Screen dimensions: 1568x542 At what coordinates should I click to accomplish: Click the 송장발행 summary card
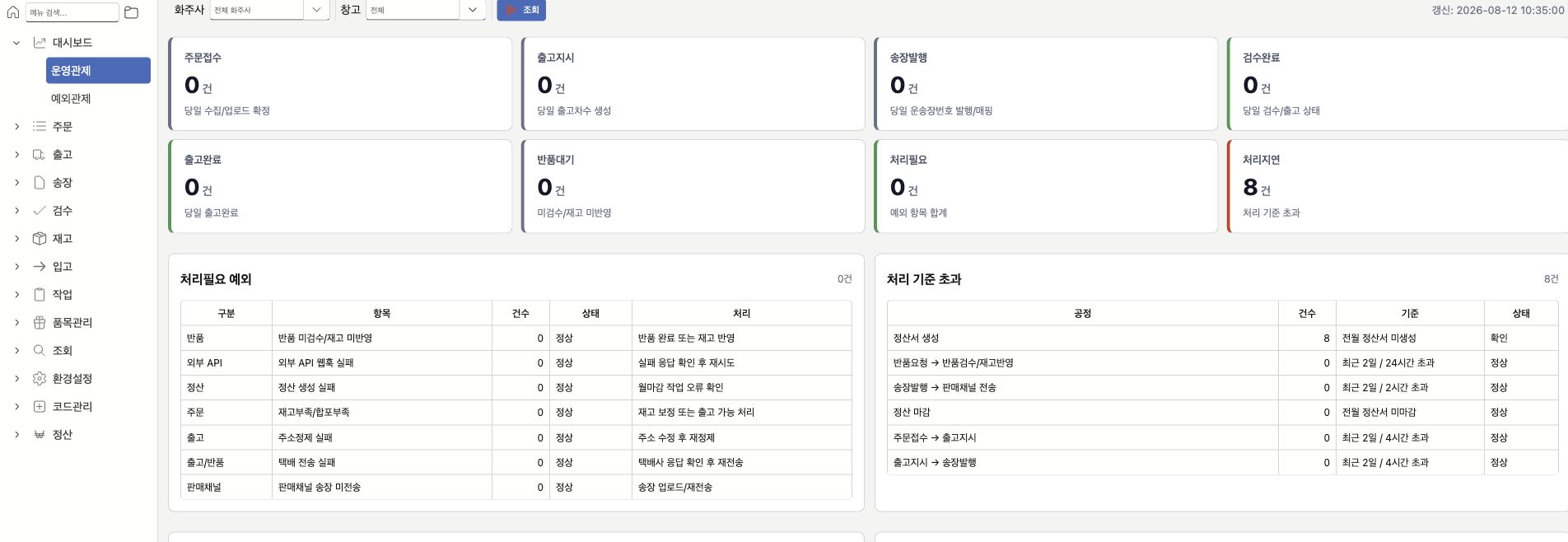1046,83
